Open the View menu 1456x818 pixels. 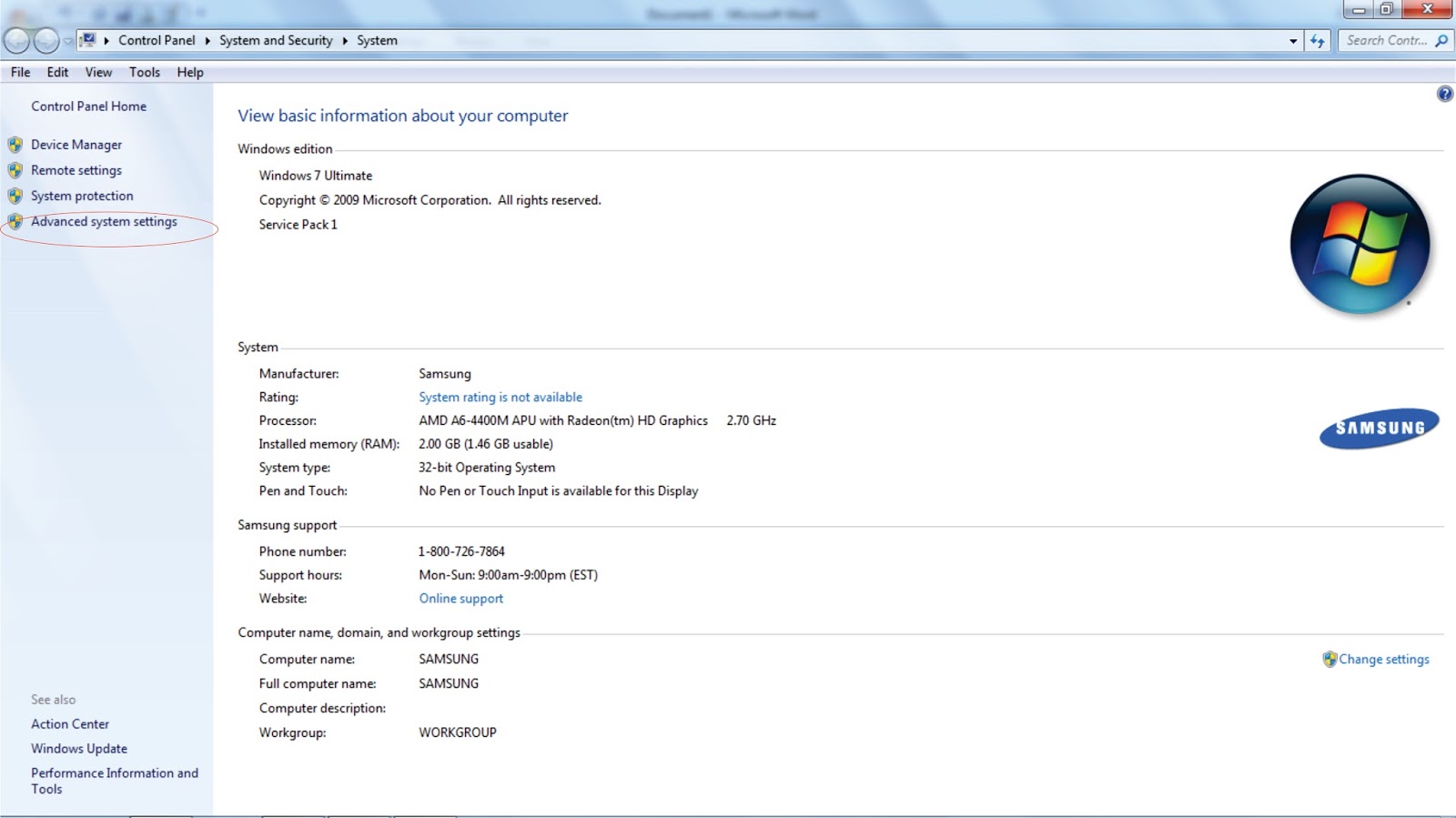coord(98,72)
